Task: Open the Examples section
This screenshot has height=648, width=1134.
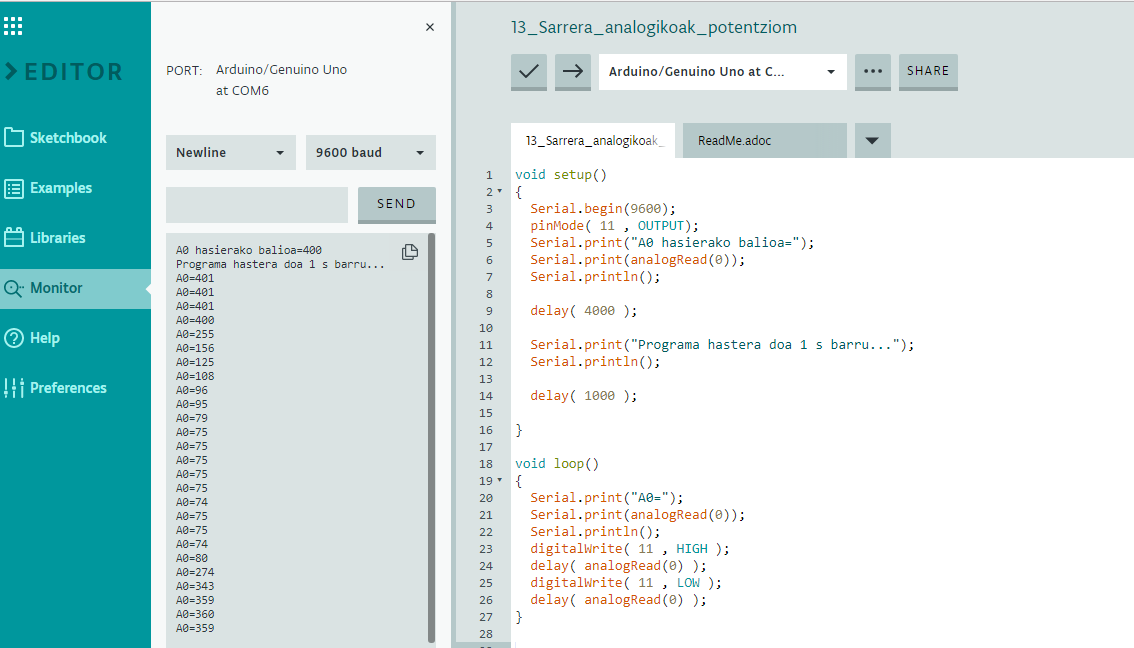Action: [48, 188]
